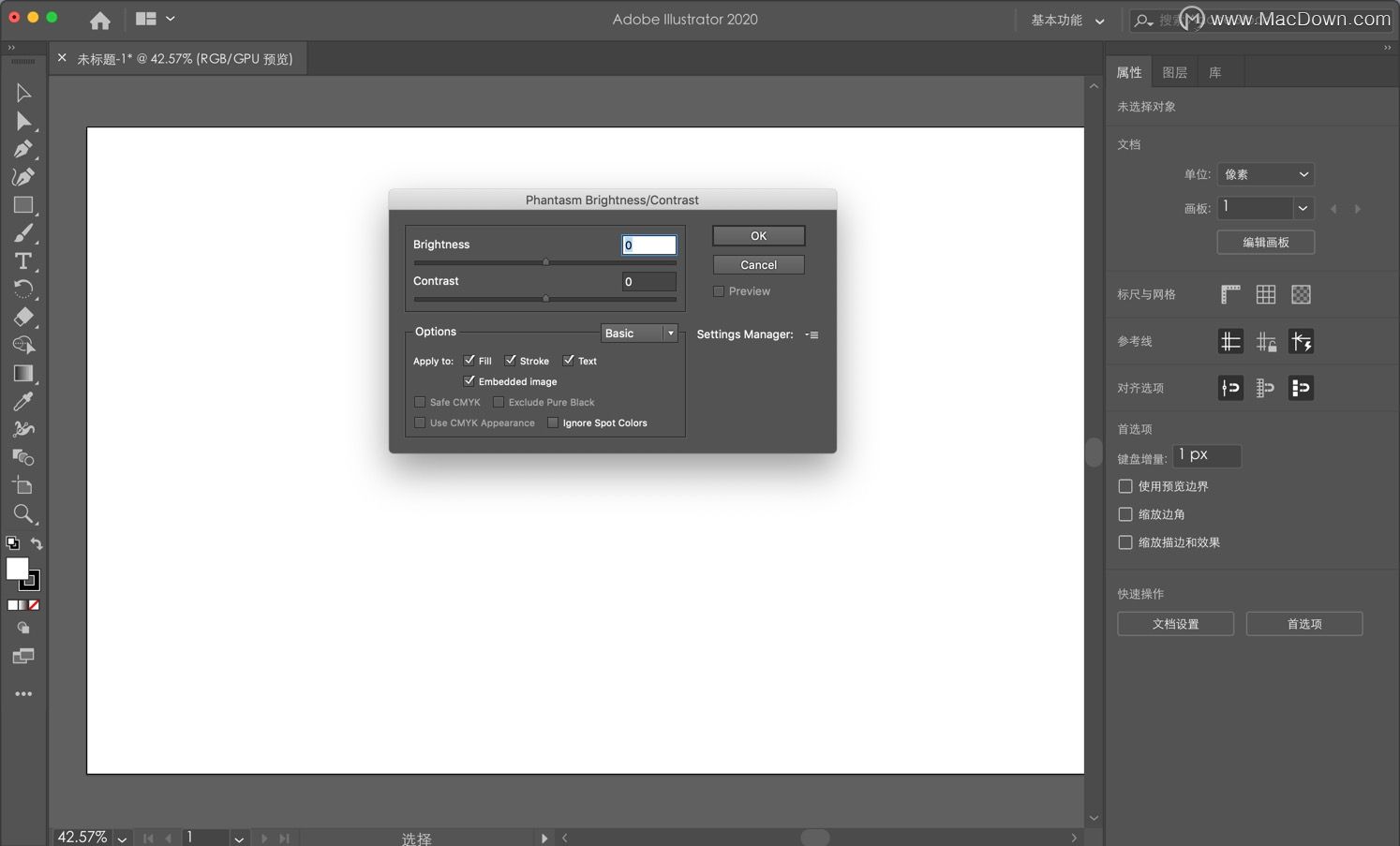Select the Gradient tool
The width and height of the screenshot is (1400, 846).
23,373
